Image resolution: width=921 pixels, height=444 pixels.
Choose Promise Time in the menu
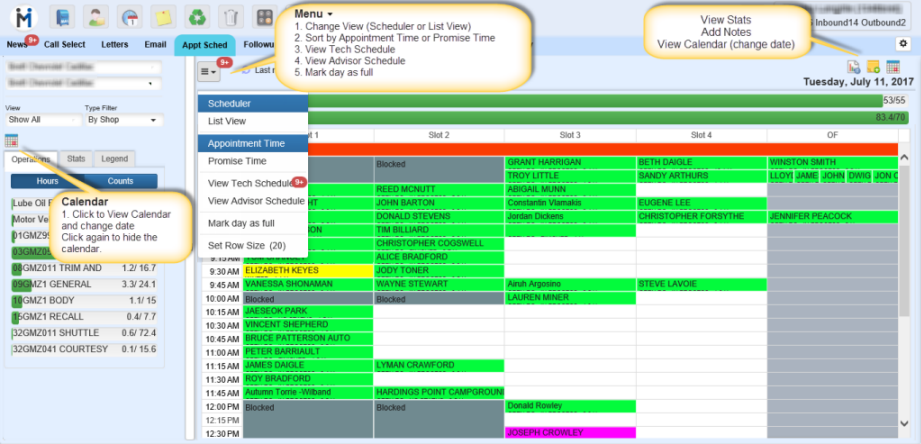pos(237,161)
